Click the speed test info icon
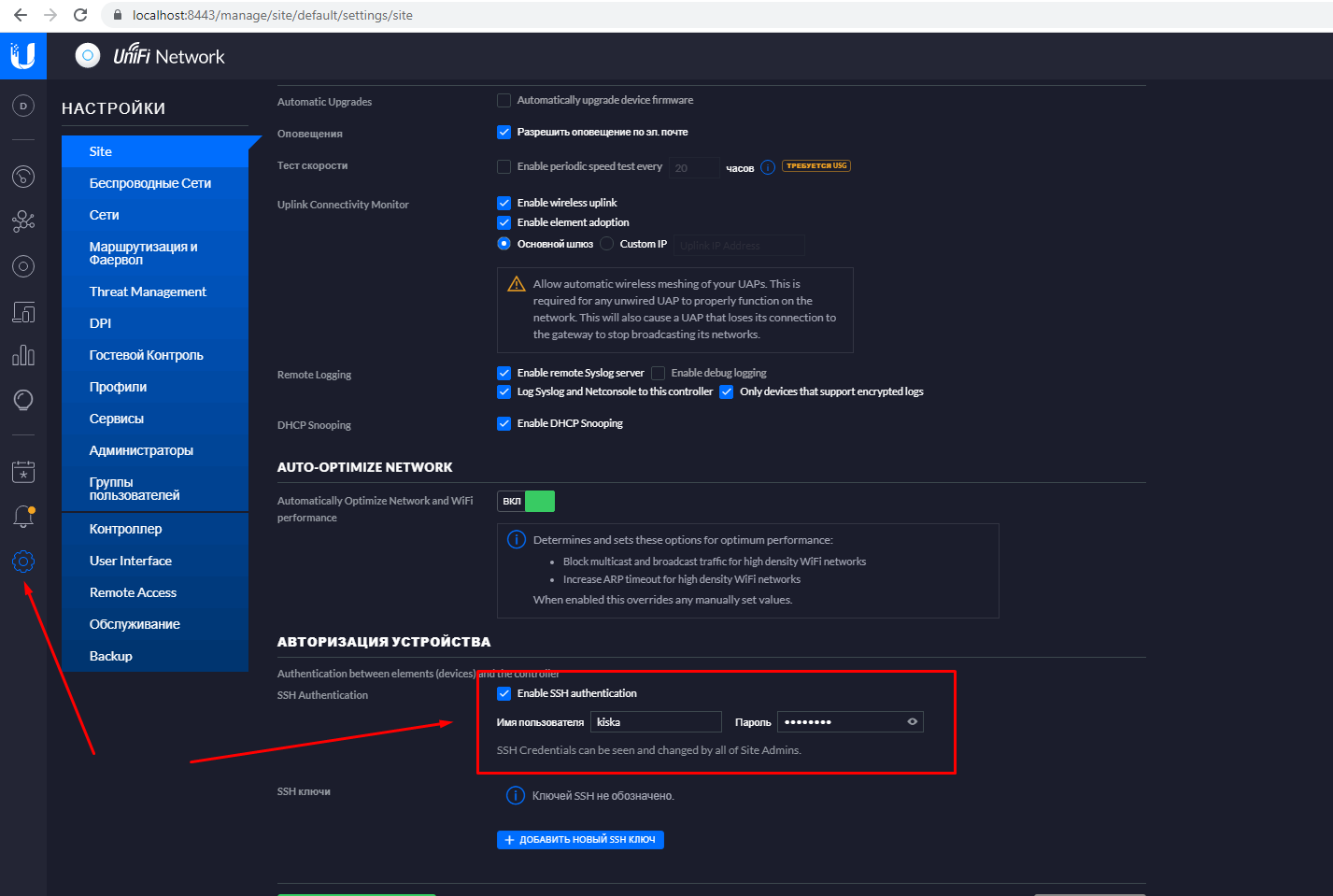 point(768,167)
